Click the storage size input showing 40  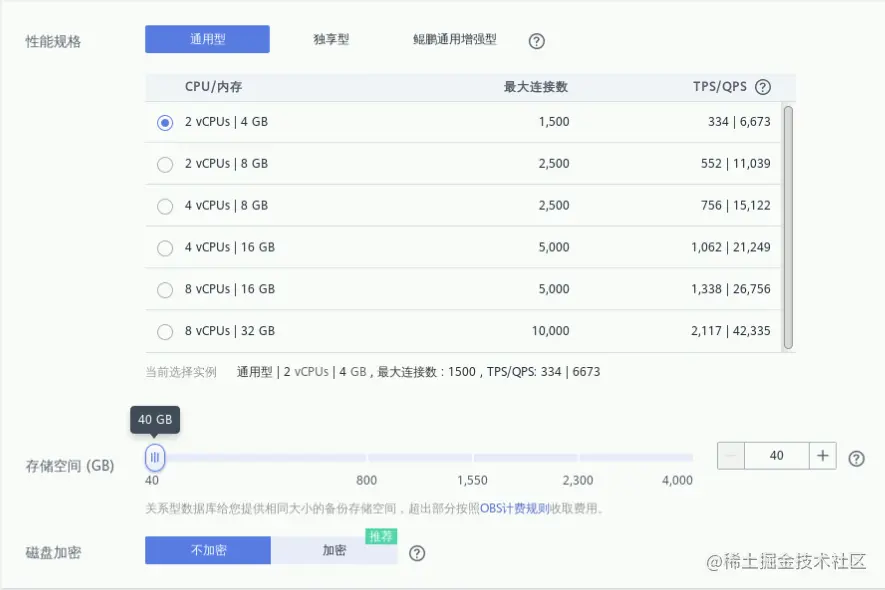tap(777, 456)
